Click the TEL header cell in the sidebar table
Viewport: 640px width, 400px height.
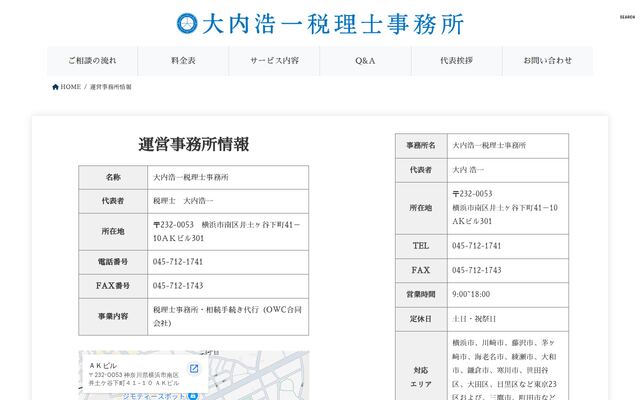[421, 246]
